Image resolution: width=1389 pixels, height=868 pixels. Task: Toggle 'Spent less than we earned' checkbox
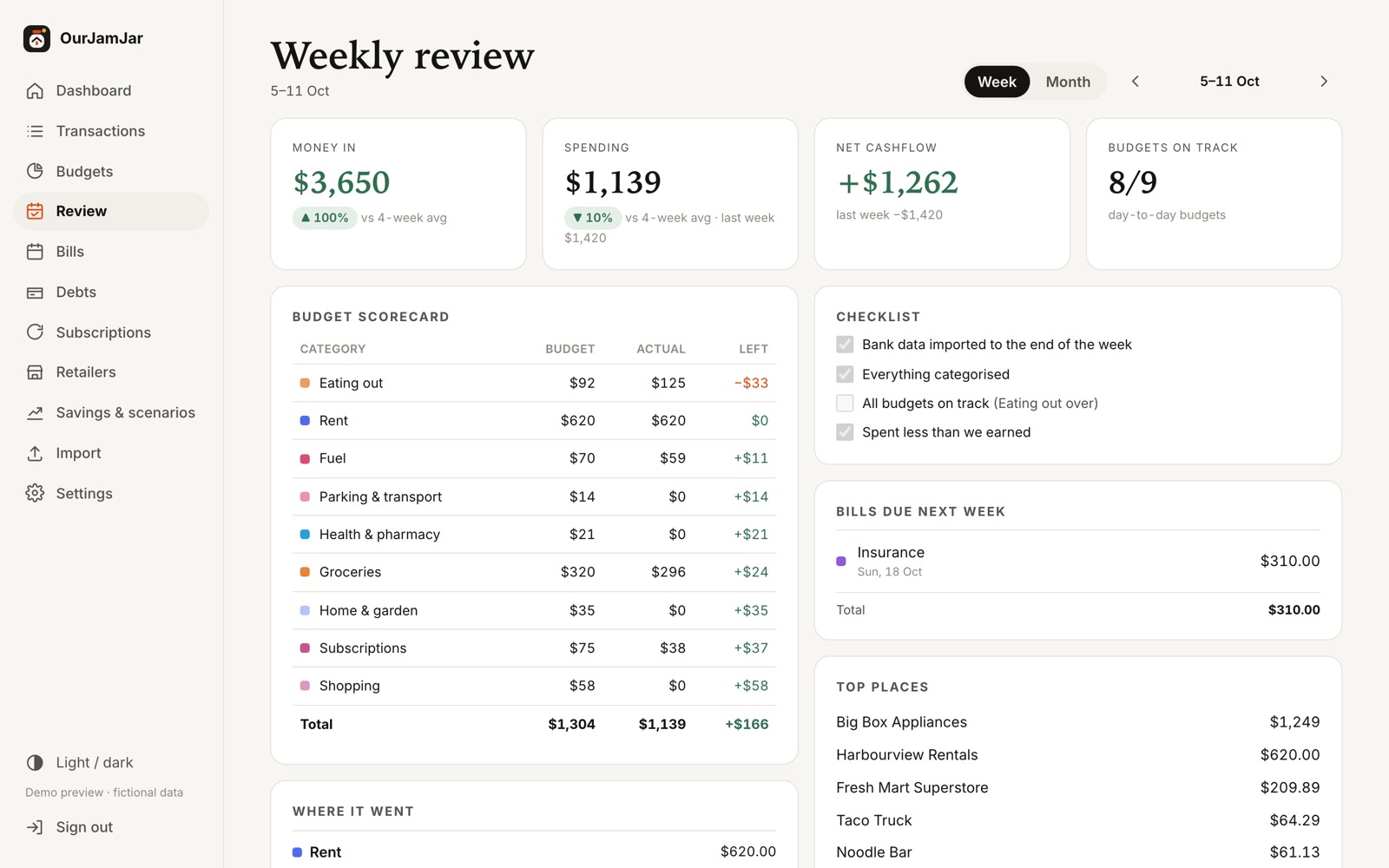(x=845, y=432)
